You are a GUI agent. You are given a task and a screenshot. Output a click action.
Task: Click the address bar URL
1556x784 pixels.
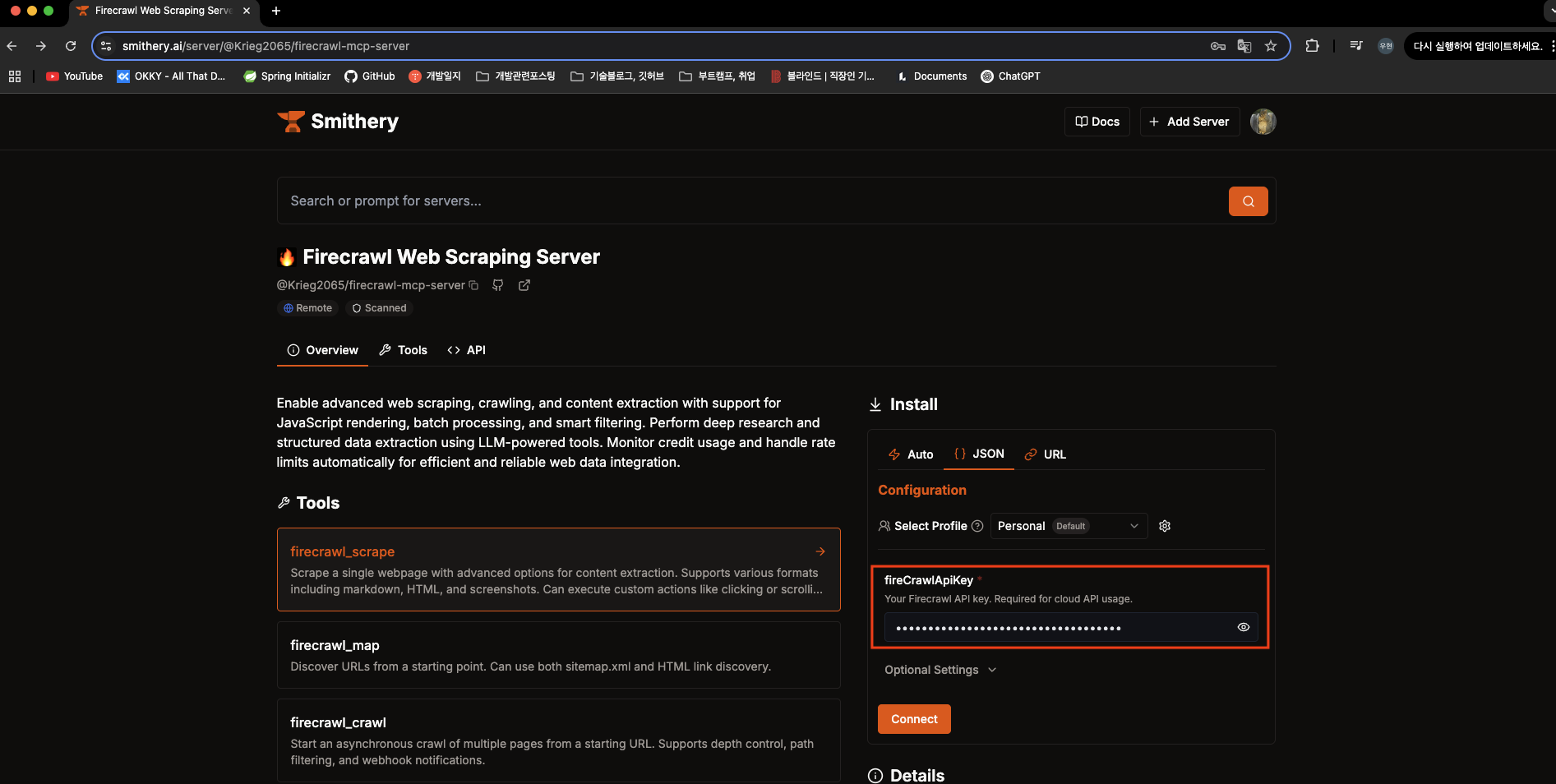(265, 46)
